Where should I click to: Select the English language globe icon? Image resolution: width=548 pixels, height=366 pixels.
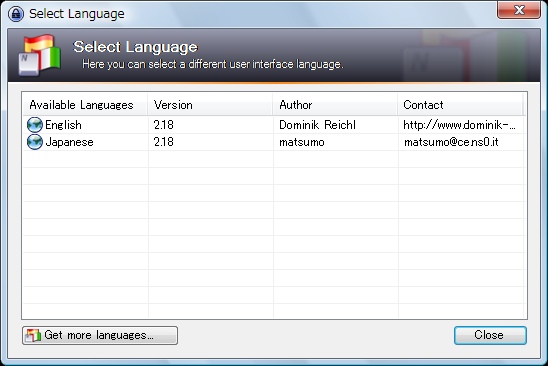[x=35, y=125]
